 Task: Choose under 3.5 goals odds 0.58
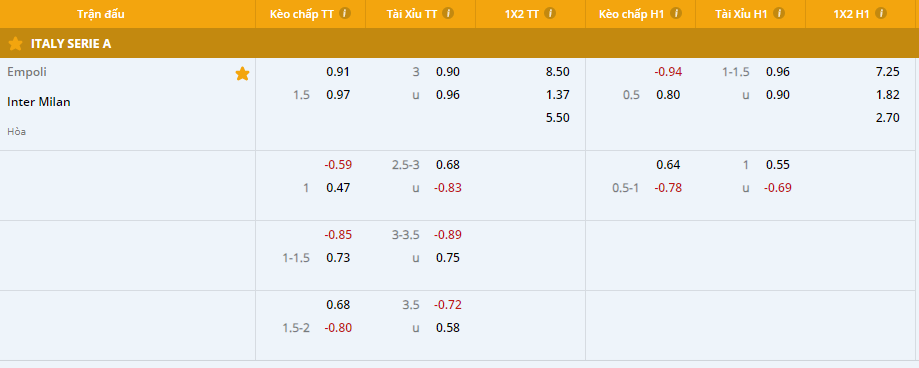click(x=448, y=328)
